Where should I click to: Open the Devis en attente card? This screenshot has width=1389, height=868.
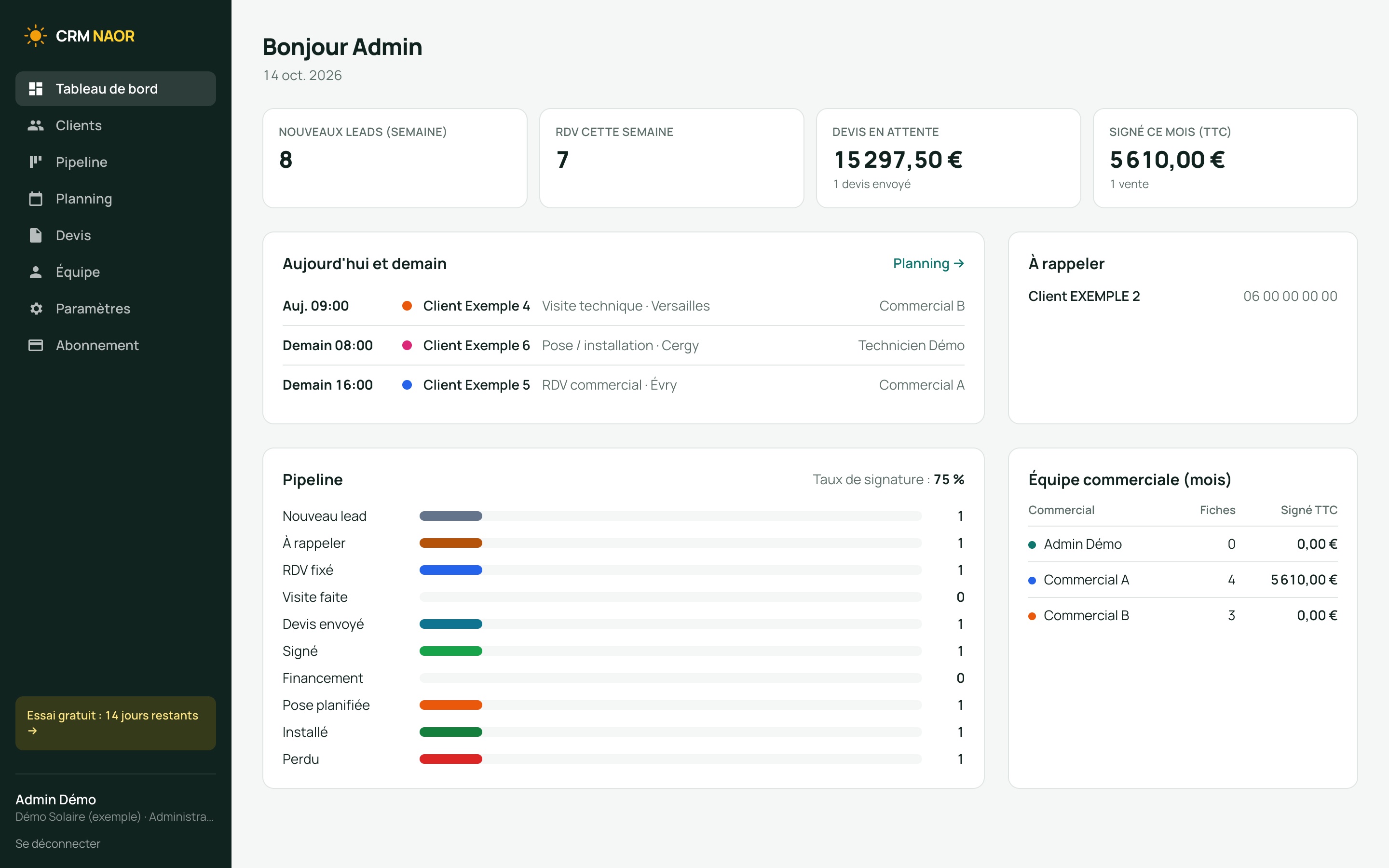(x=948, y=158)
